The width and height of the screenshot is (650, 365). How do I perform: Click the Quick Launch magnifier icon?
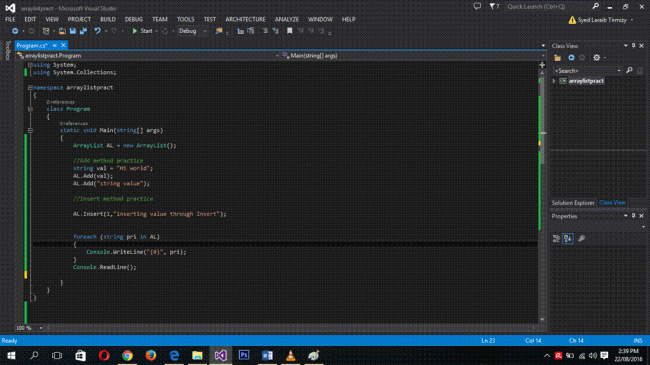pyautogui.click(x=596, y=6)
